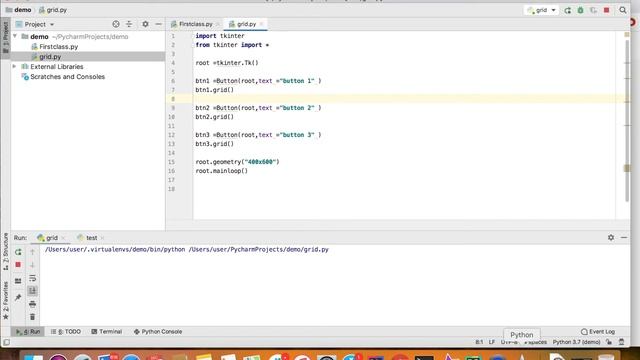This screenshot has height=360, width=640.
Task: Click line number 12 in gutter
Action: click(171, 135)
